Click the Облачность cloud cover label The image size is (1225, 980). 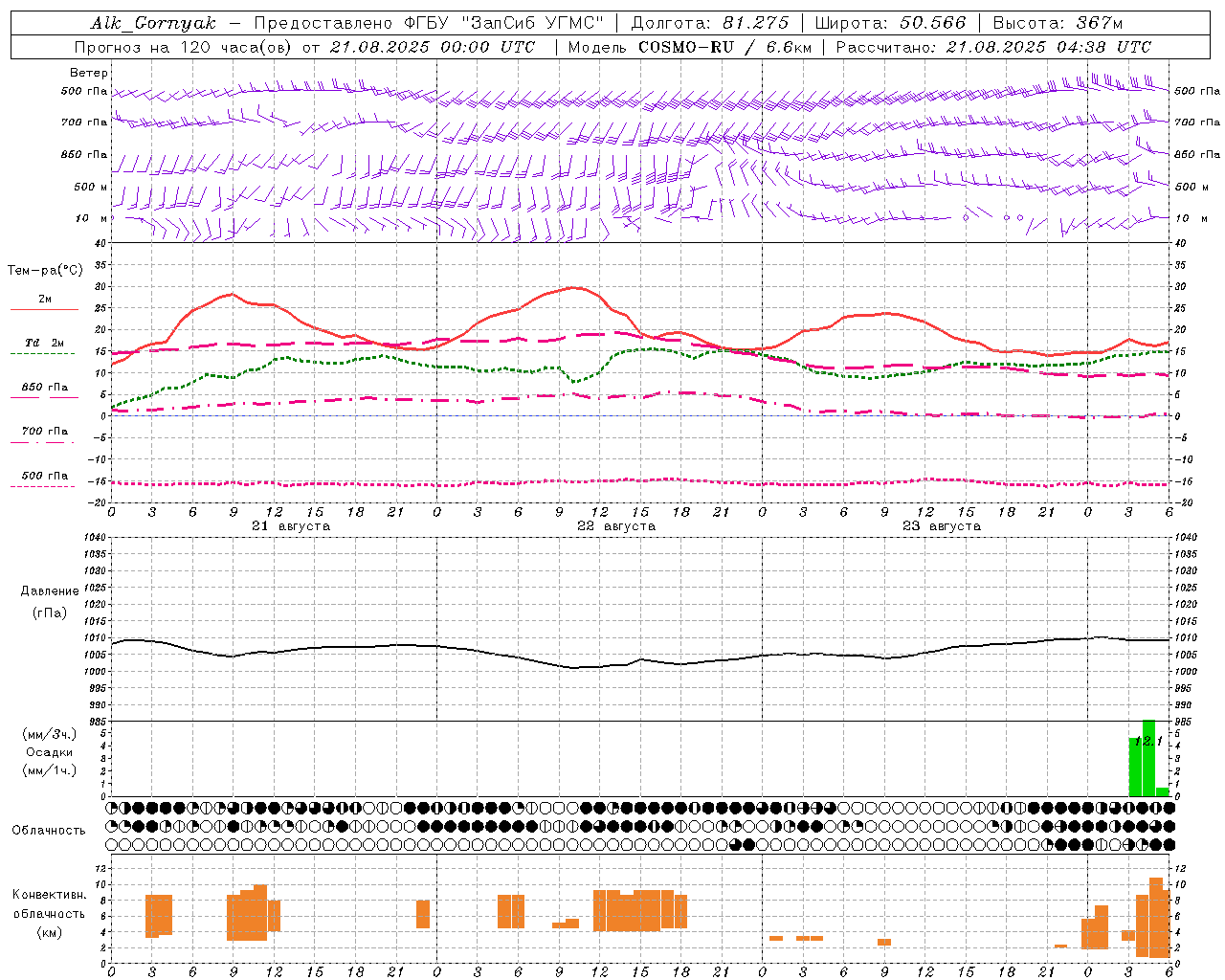(49, 831)
